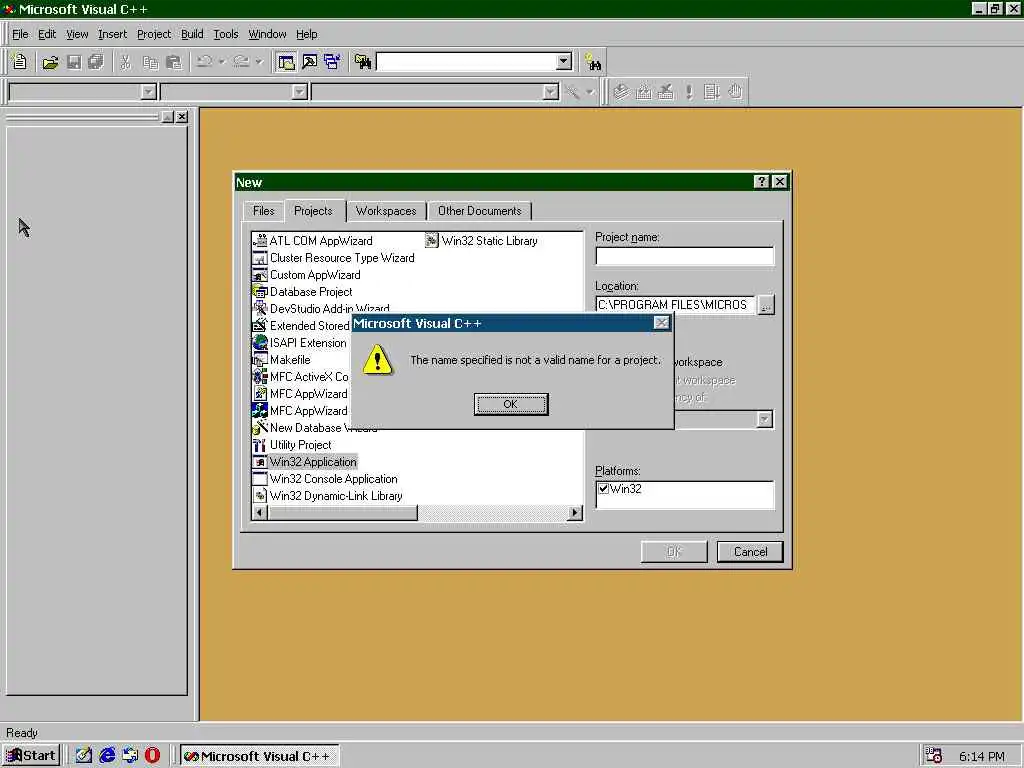Image resolution: width=1024 pixels, height=768 pixels.
Task: Select Cluster Resource Type Wizard in list
Action: (342, 257)
